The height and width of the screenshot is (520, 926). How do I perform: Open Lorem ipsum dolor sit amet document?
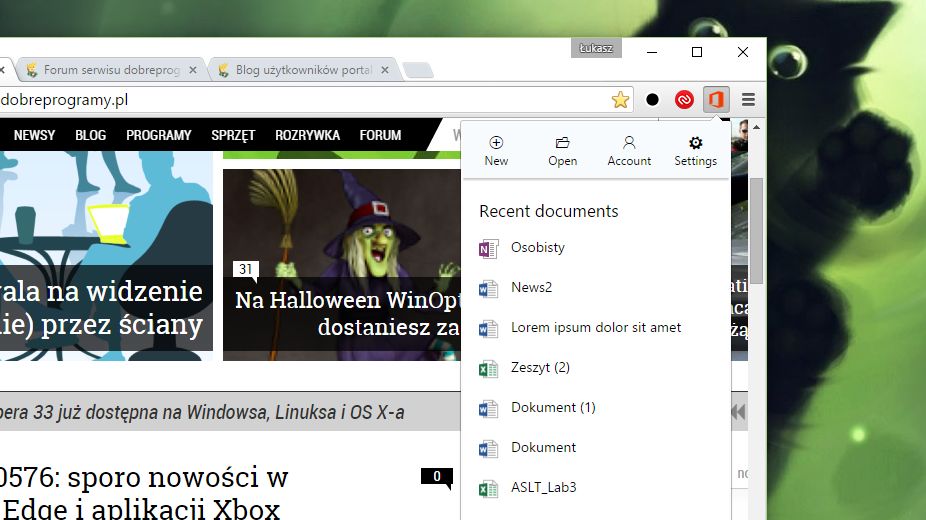coord(596,328)
